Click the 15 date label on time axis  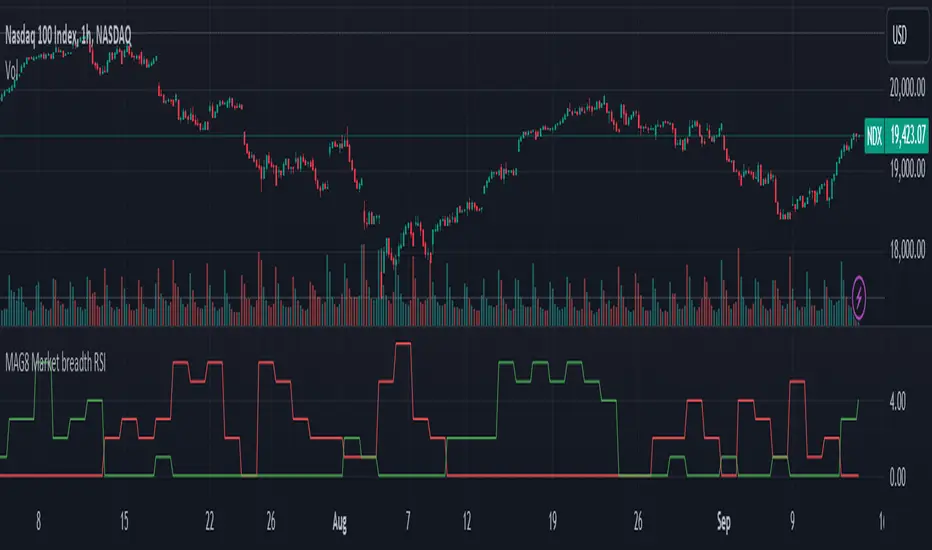click(124, 521)
